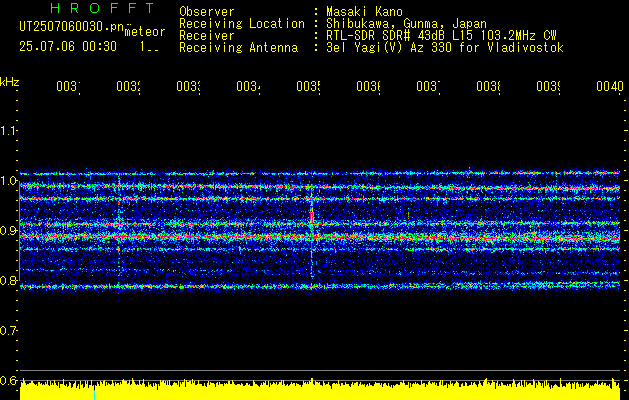Click the cyan marker in the yellow signal bar
The height and width of the screenshot is (400, 629).
click(x=94, y=394)
